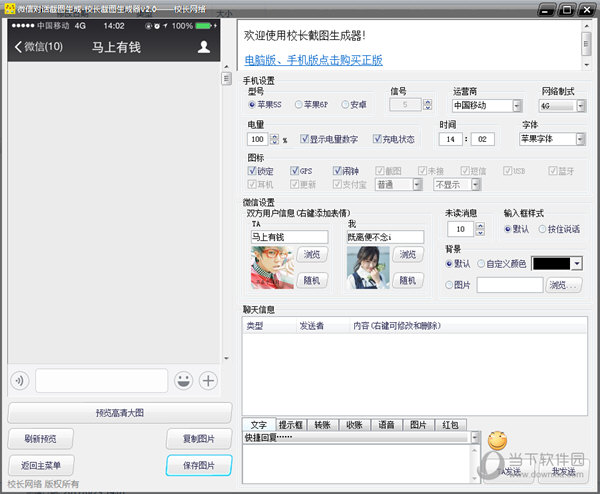The width and height of the screenshot is (600, 494).
Task: Click the yellow smiley emoticon picker
Action: pos(497,440)
